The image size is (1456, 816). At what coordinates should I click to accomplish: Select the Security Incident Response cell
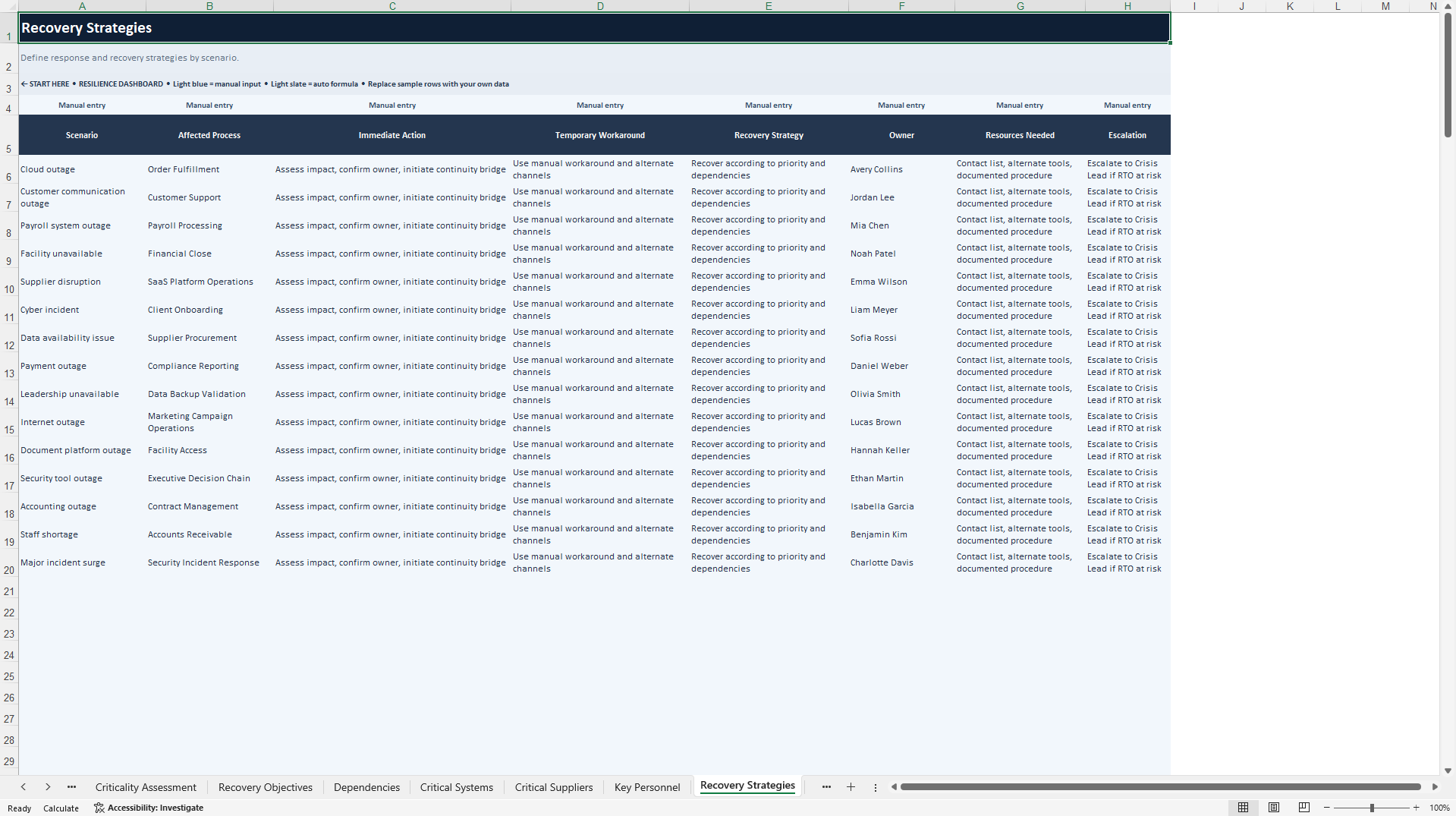coord(209,562)
